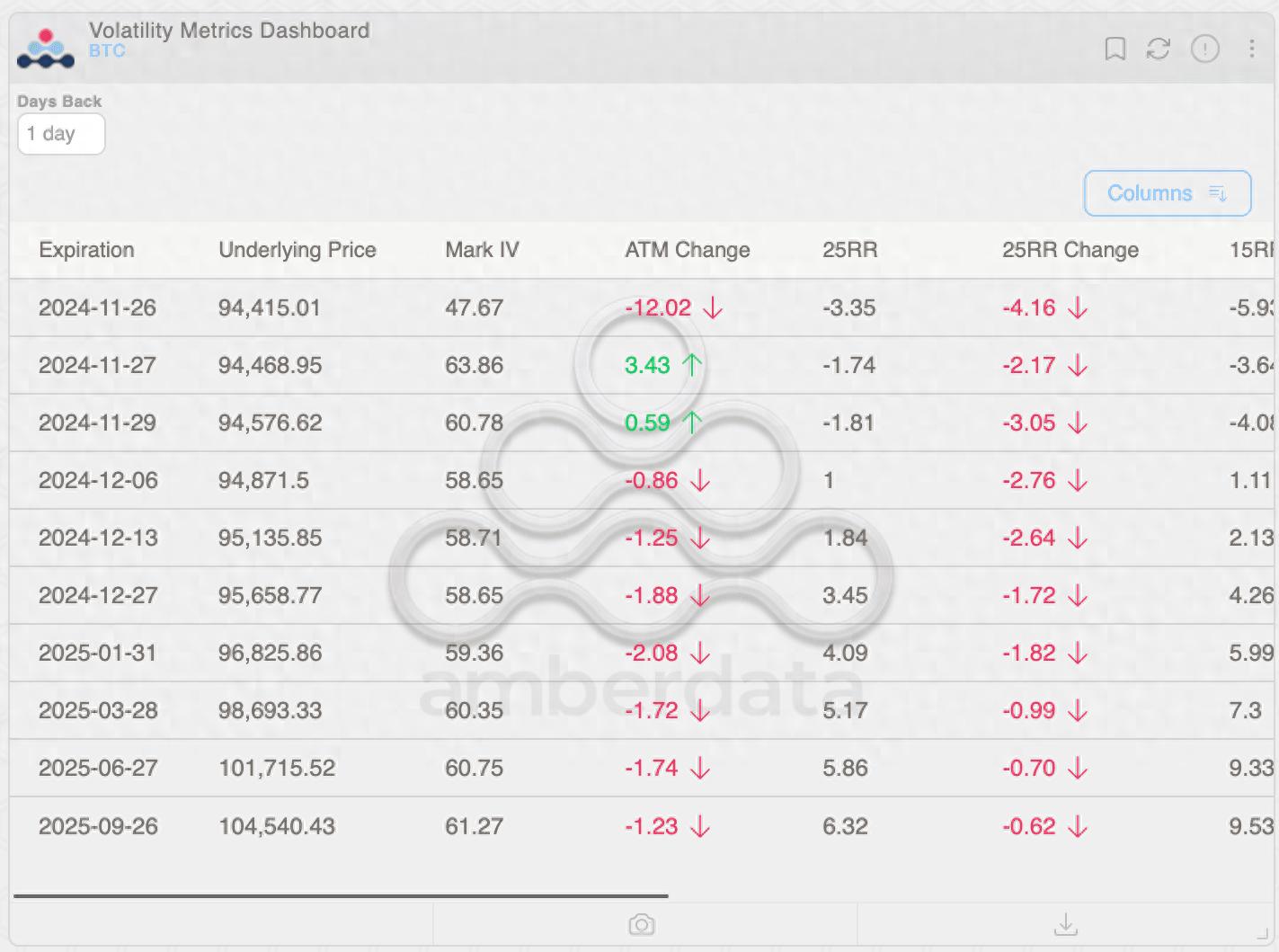The width and height of the screenshot is (1279, 952).
Task: Click 25RR value 3.45
Action: point(845,595)
